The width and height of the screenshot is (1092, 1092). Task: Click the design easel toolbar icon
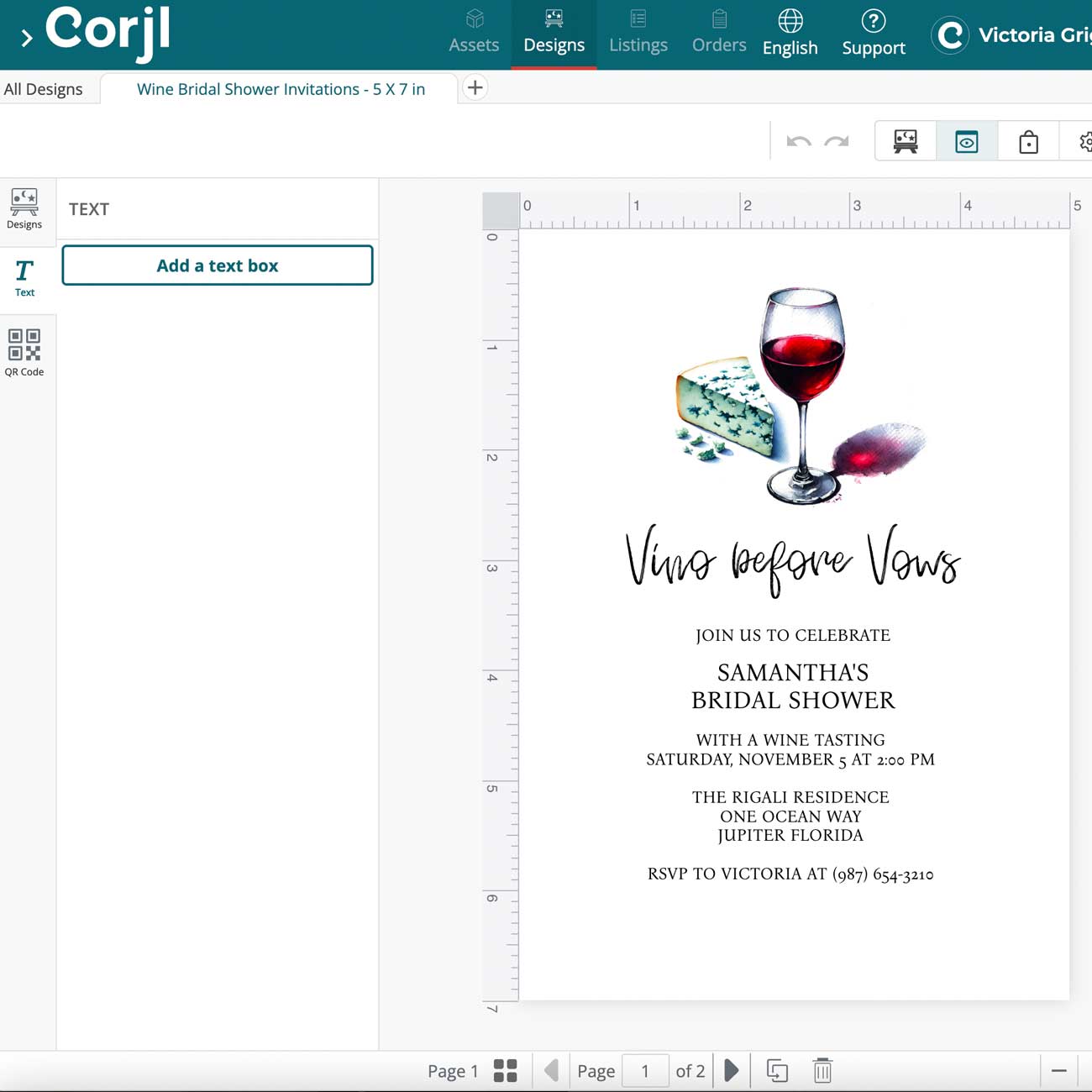click(x=906, y=141)
